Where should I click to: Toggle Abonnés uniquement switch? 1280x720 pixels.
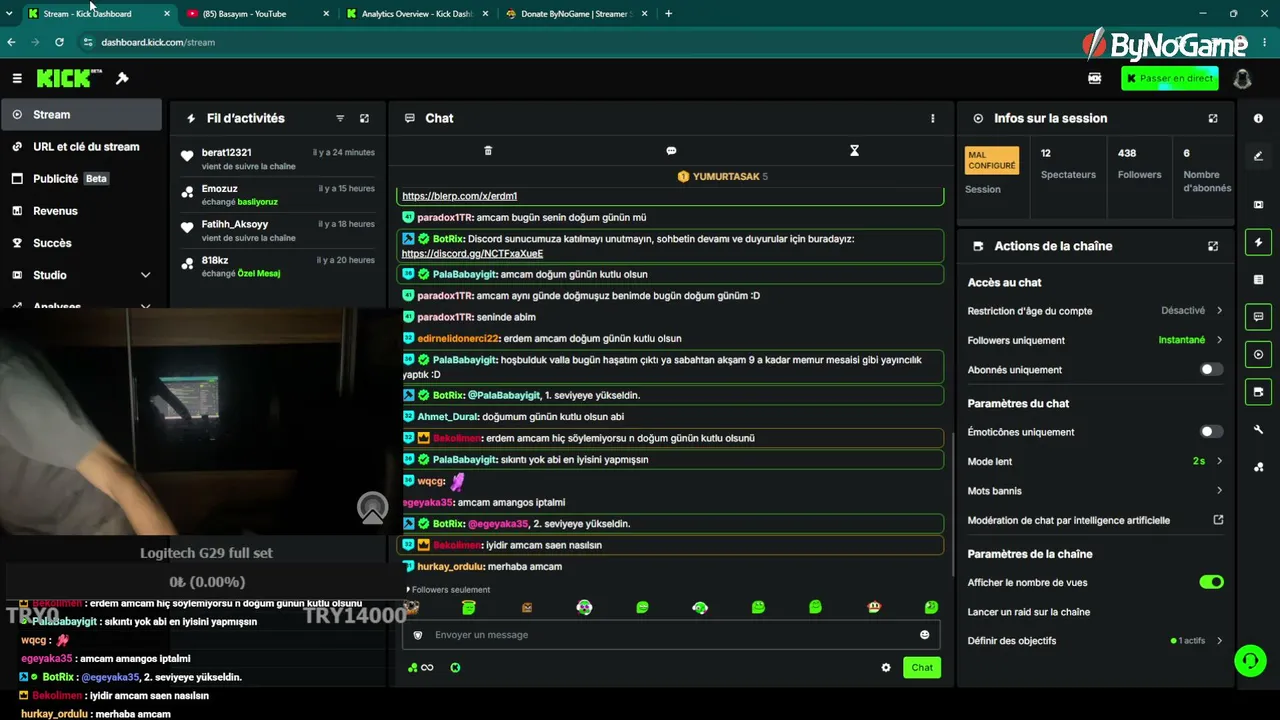(1211, 369)
